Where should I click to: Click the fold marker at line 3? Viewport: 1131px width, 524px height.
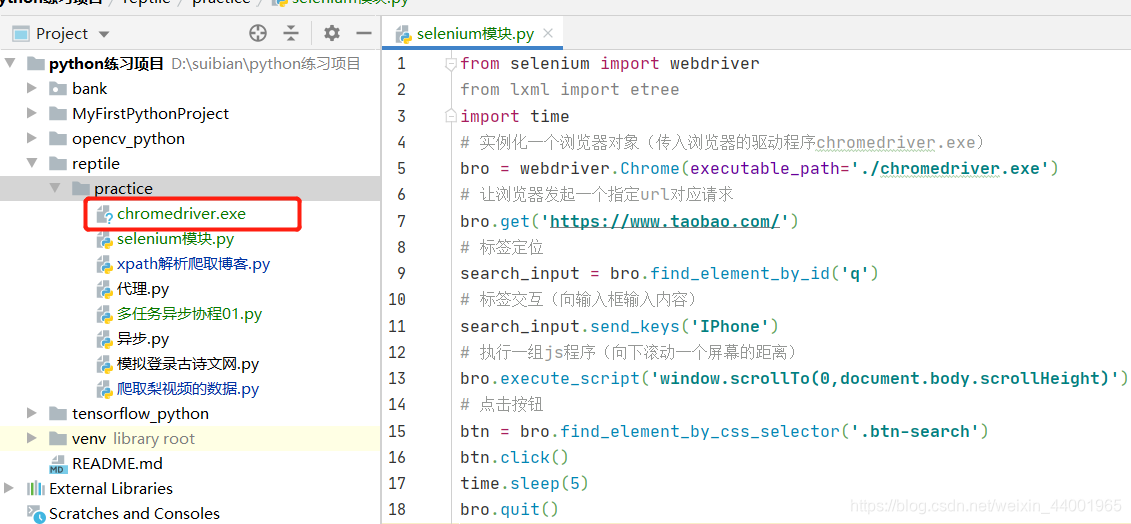(x=451, y=116)
